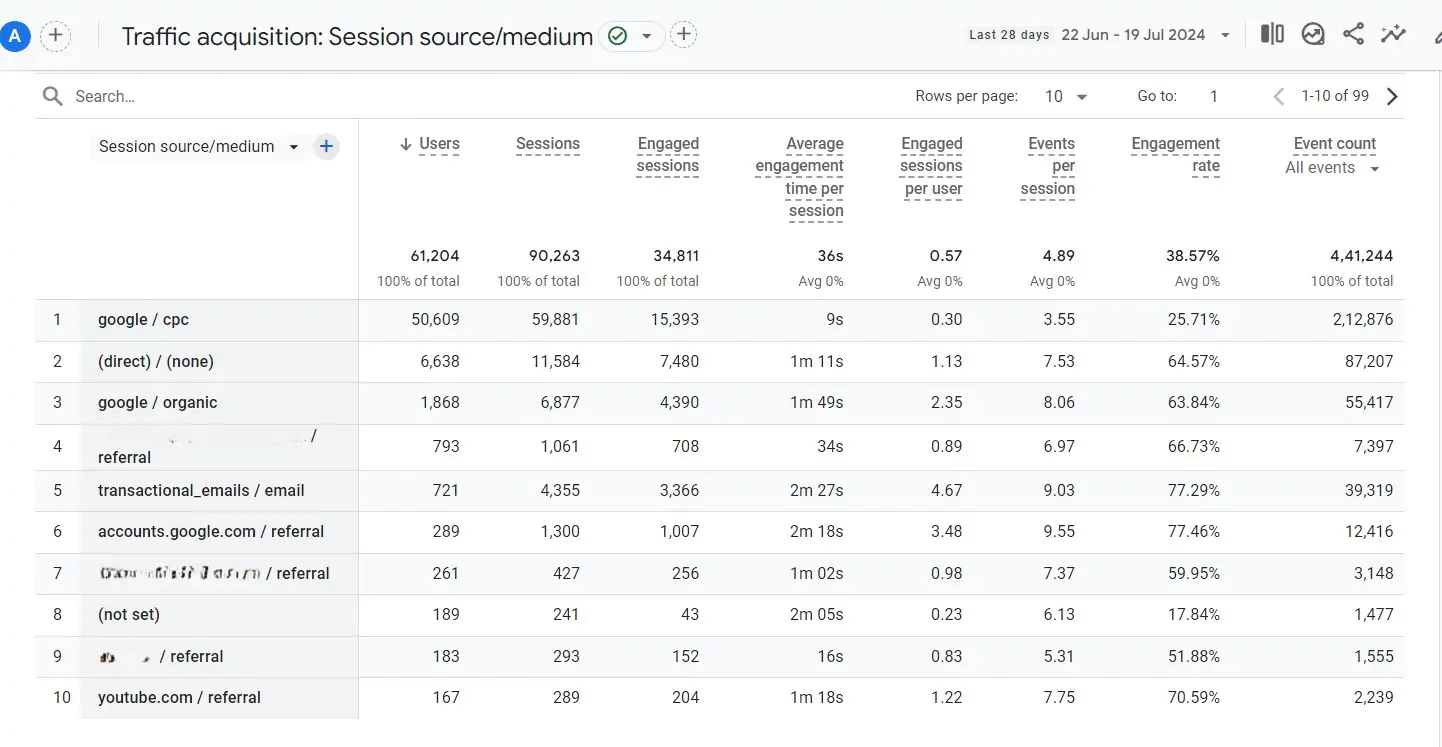The width and height of the screenshot is (1442, 747).
Task: Open the Rows per page dropdown
Action: click(1063, 95)
